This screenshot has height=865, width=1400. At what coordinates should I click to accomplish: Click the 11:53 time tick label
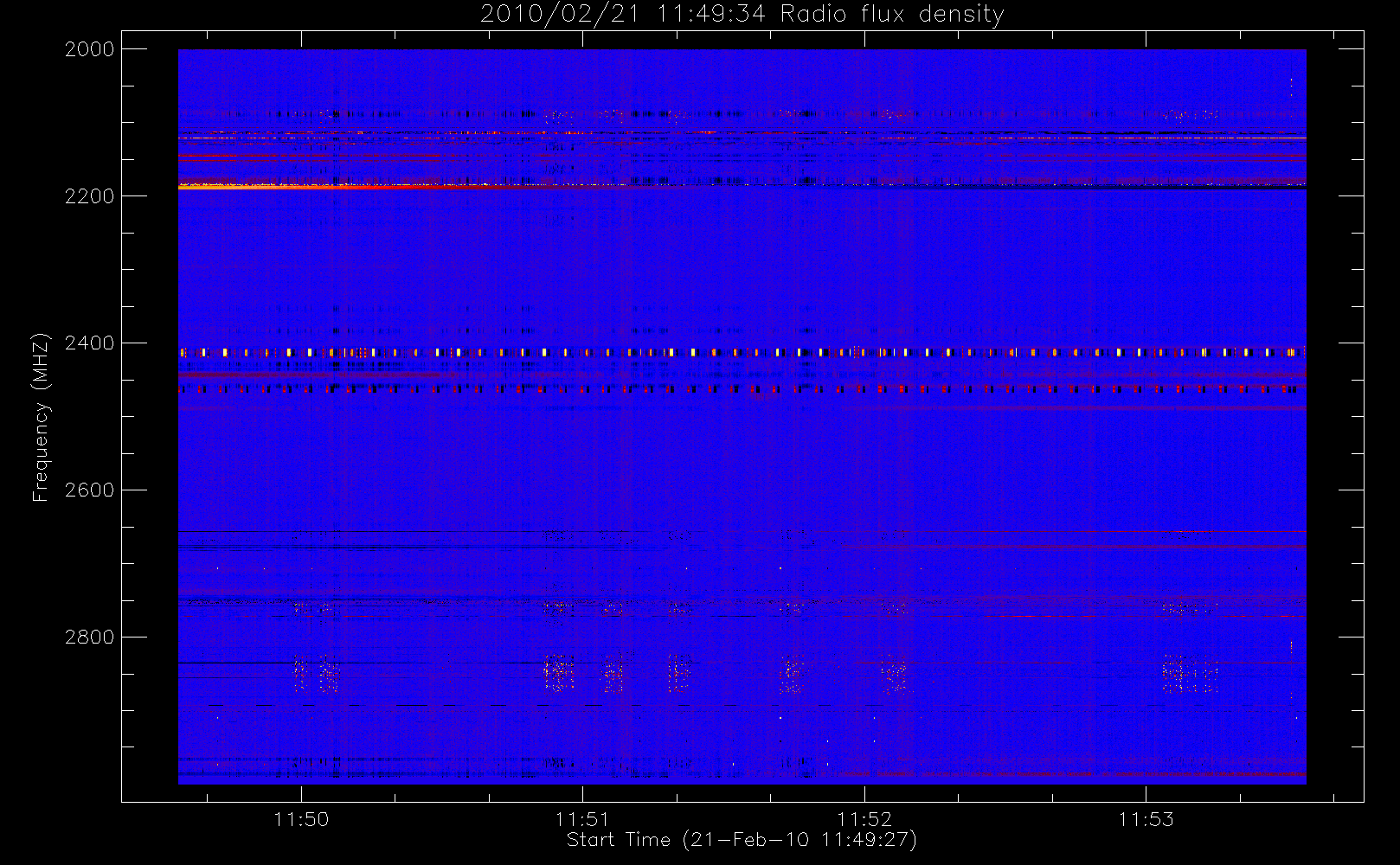(1146, 819)
